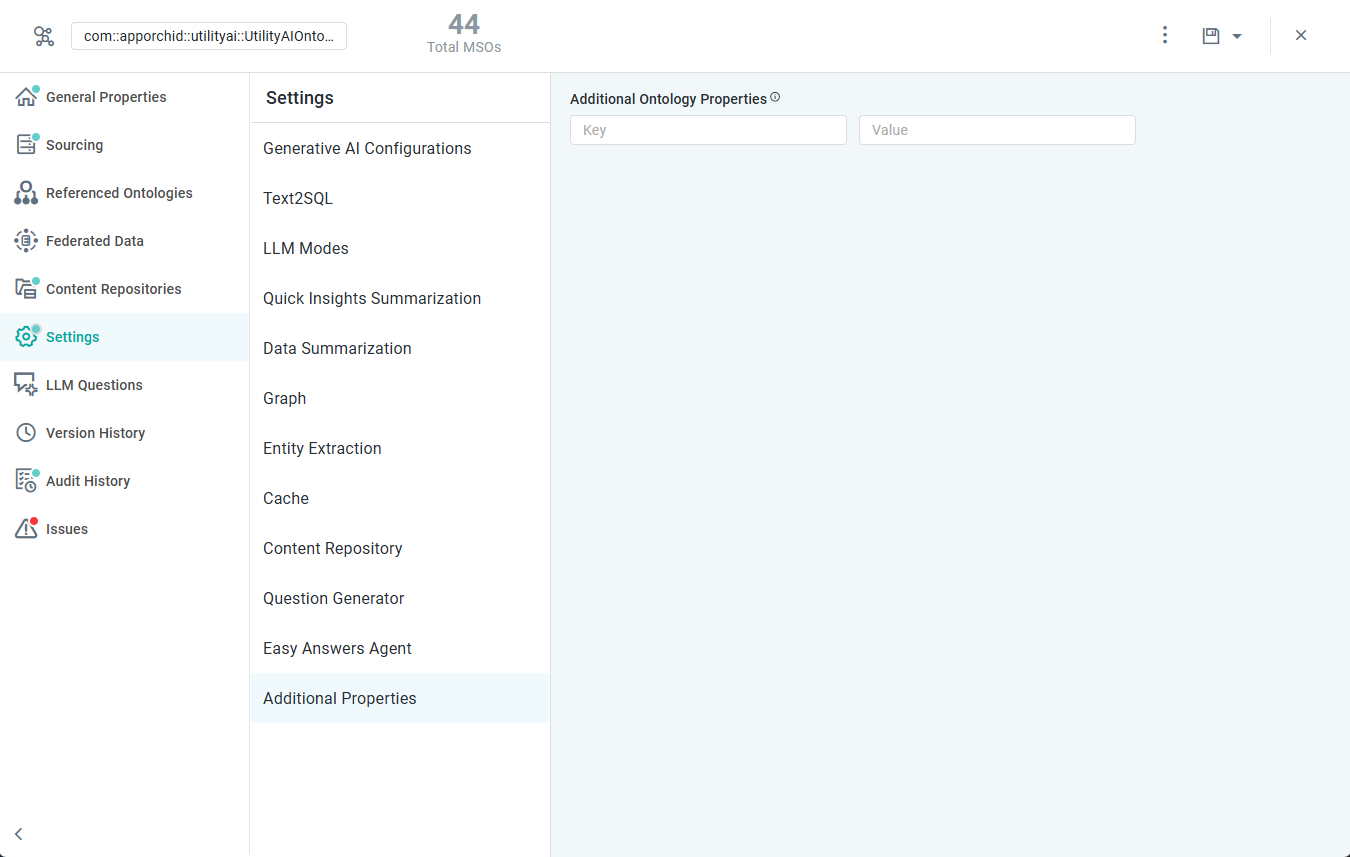Click info icon beside Additional Ontology Properties
Screen dimensions: 1350x857
tap(775, 98)
